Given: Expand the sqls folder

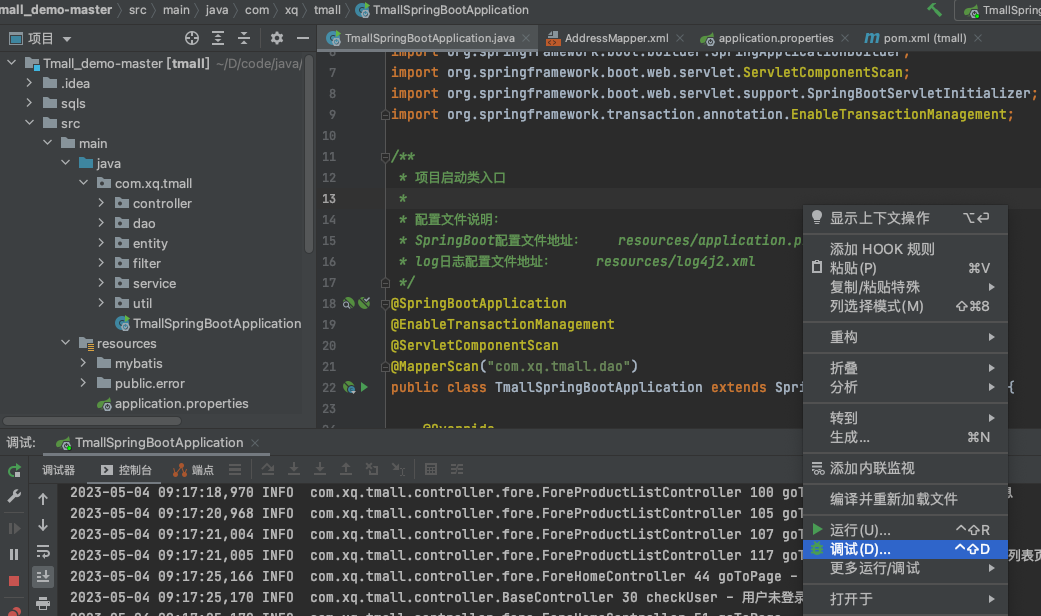Looking at the screenshot, I should pyautogui.click(x=29, y=103).
